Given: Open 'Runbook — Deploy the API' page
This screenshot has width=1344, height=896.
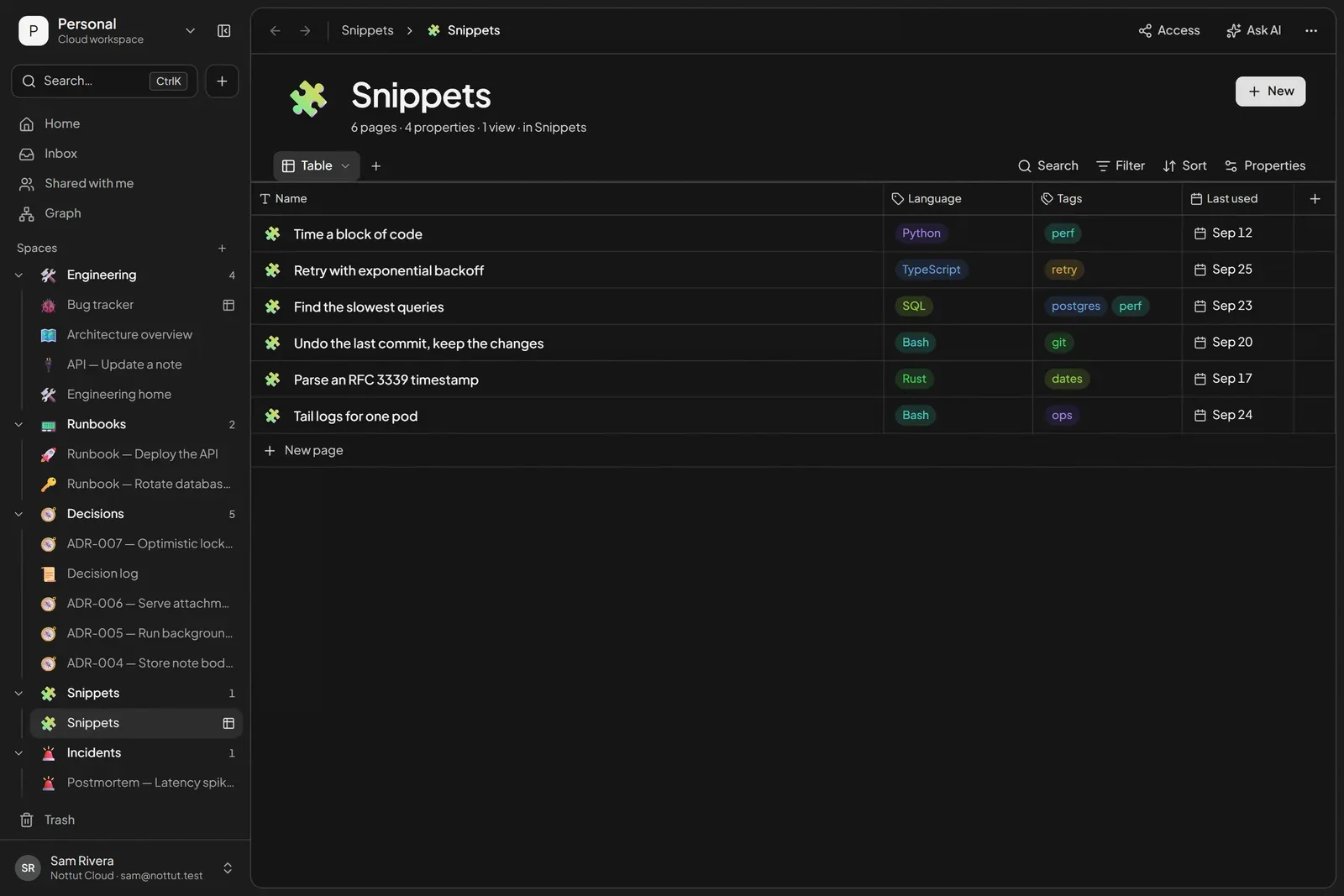Looking at the screenshot, I should (136, 454).
